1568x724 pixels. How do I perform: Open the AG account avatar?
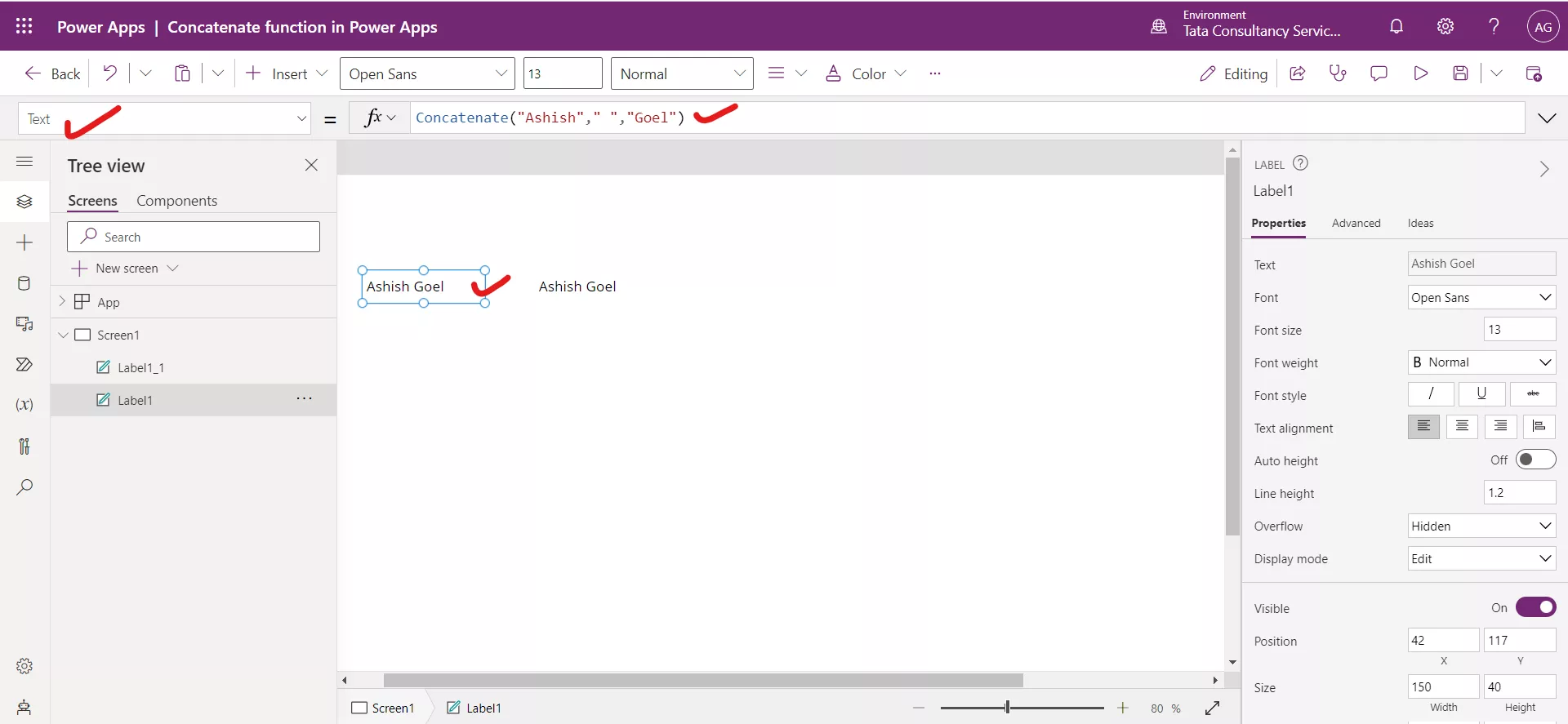pyautogui.click(x=1543, y=27)
